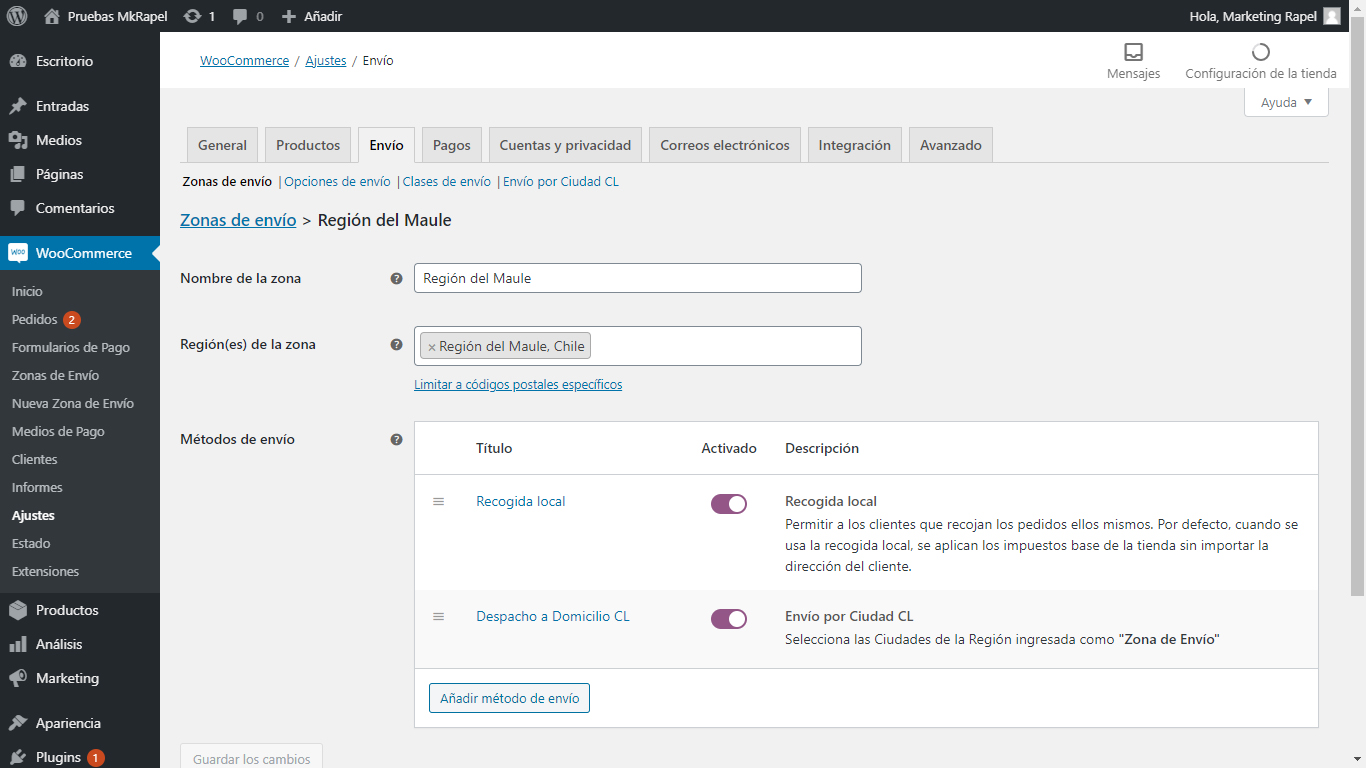Open the Correos electrónicos tab
The image size is (1366, 768).
coord(725,145)
